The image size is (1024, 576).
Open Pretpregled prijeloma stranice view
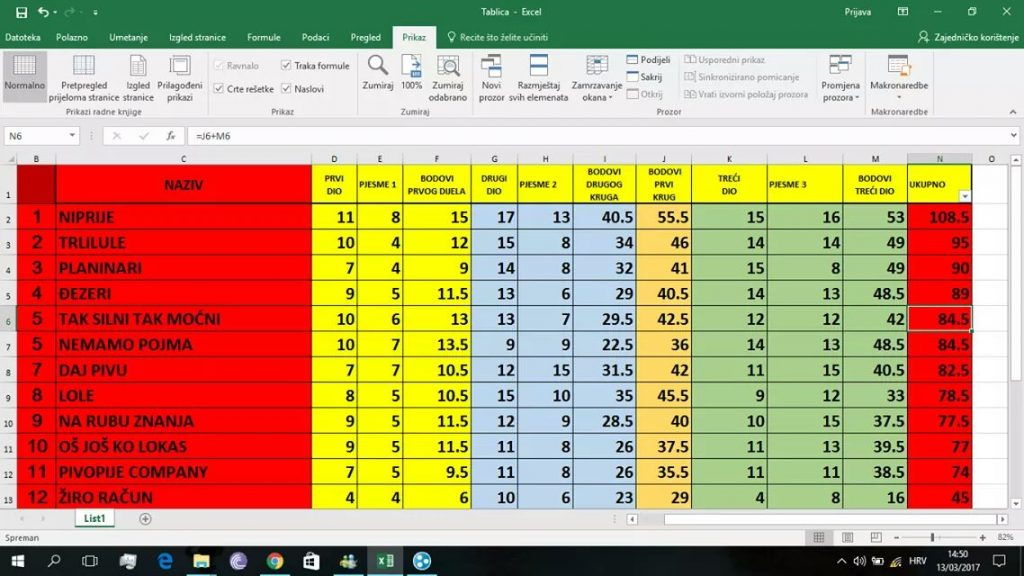pyautogui.click(x=83, y=78)
